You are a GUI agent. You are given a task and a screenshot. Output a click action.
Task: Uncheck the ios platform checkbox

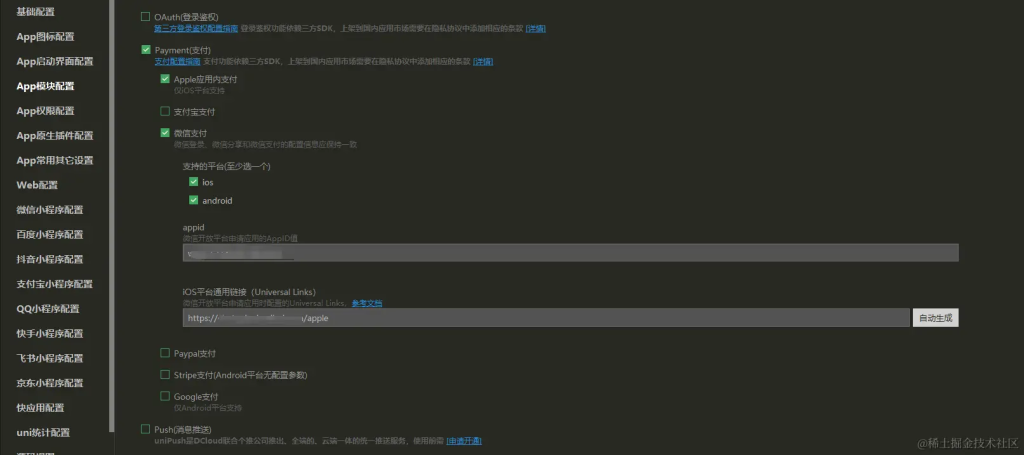click(193, 182)
